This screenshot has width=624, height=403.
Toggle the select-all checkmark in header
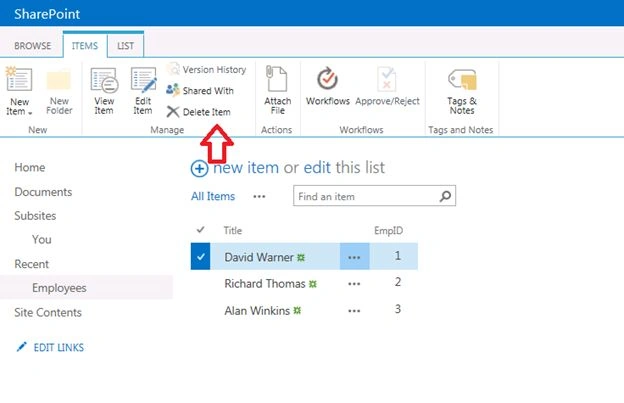click(x=201, y=230)
